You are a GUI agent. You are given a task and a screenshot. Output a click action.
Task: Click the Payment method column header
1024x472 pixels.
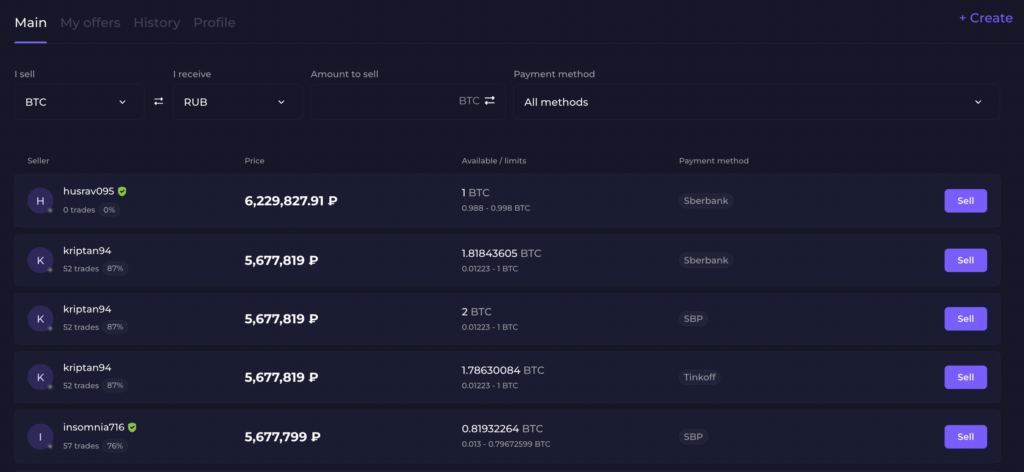coord(714,161)
